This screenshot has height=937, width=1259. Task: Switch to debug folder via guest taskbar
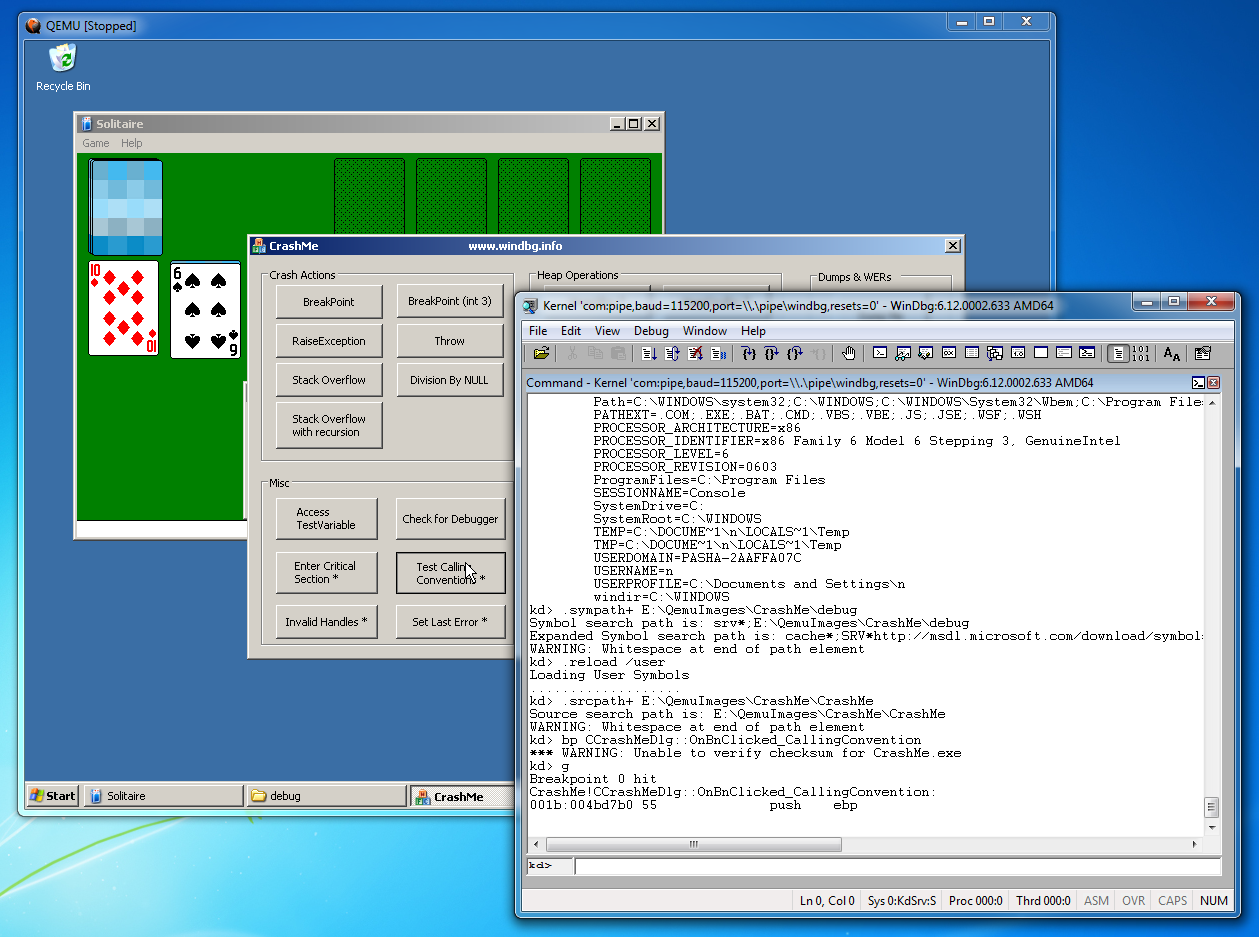pos(326,796)
